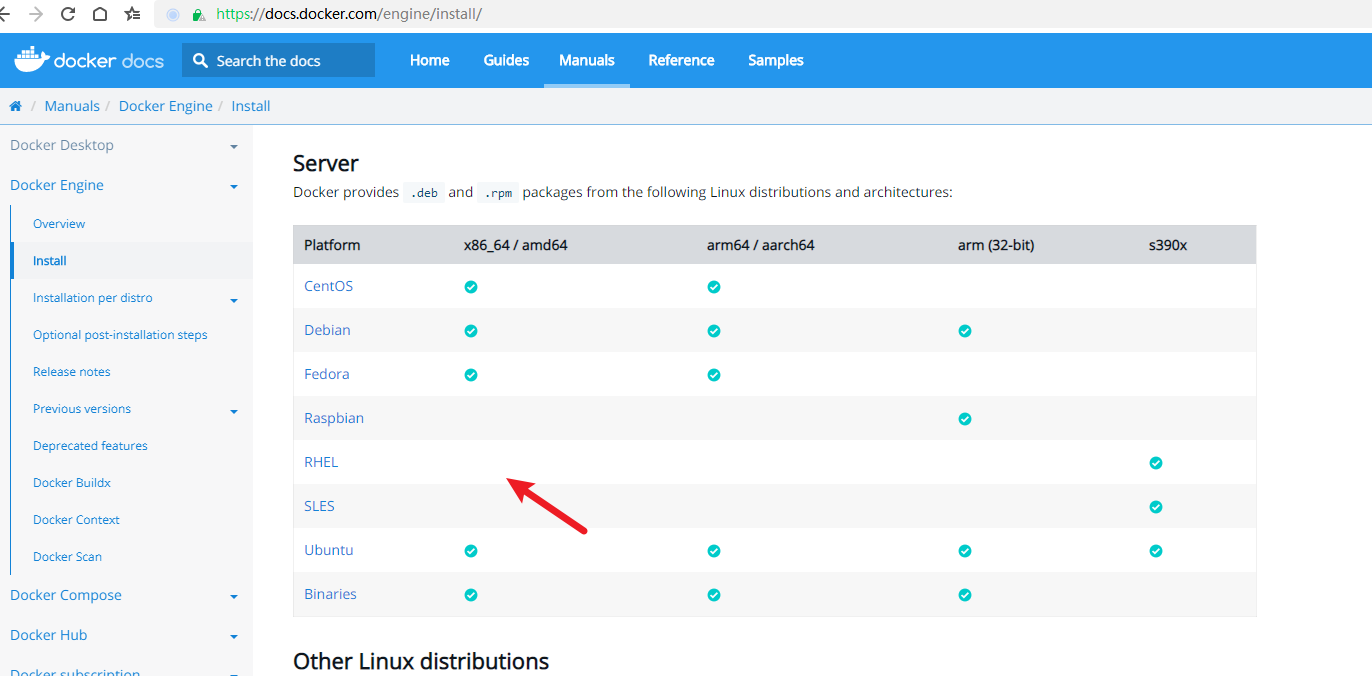The height and width of the screenshot is (676, 1372).
Task: Open the Fedora platform link
Action: [x=327, y=374]
